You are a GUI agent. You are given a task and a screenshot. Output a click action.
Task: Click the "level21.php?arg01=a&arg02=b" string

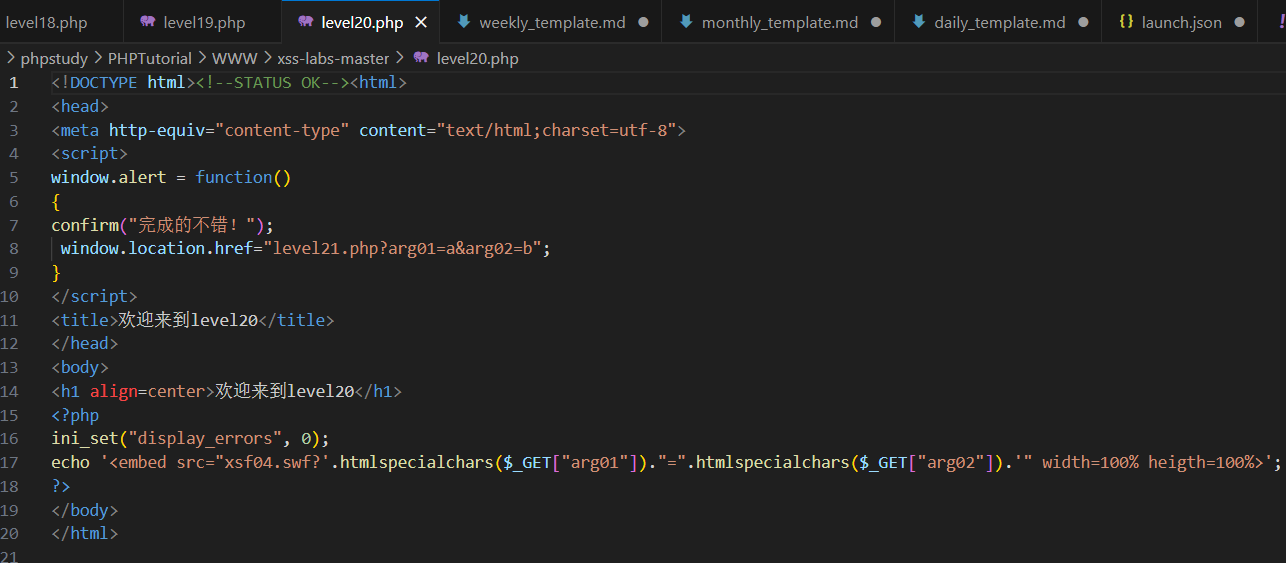click(x=402, y=248)
